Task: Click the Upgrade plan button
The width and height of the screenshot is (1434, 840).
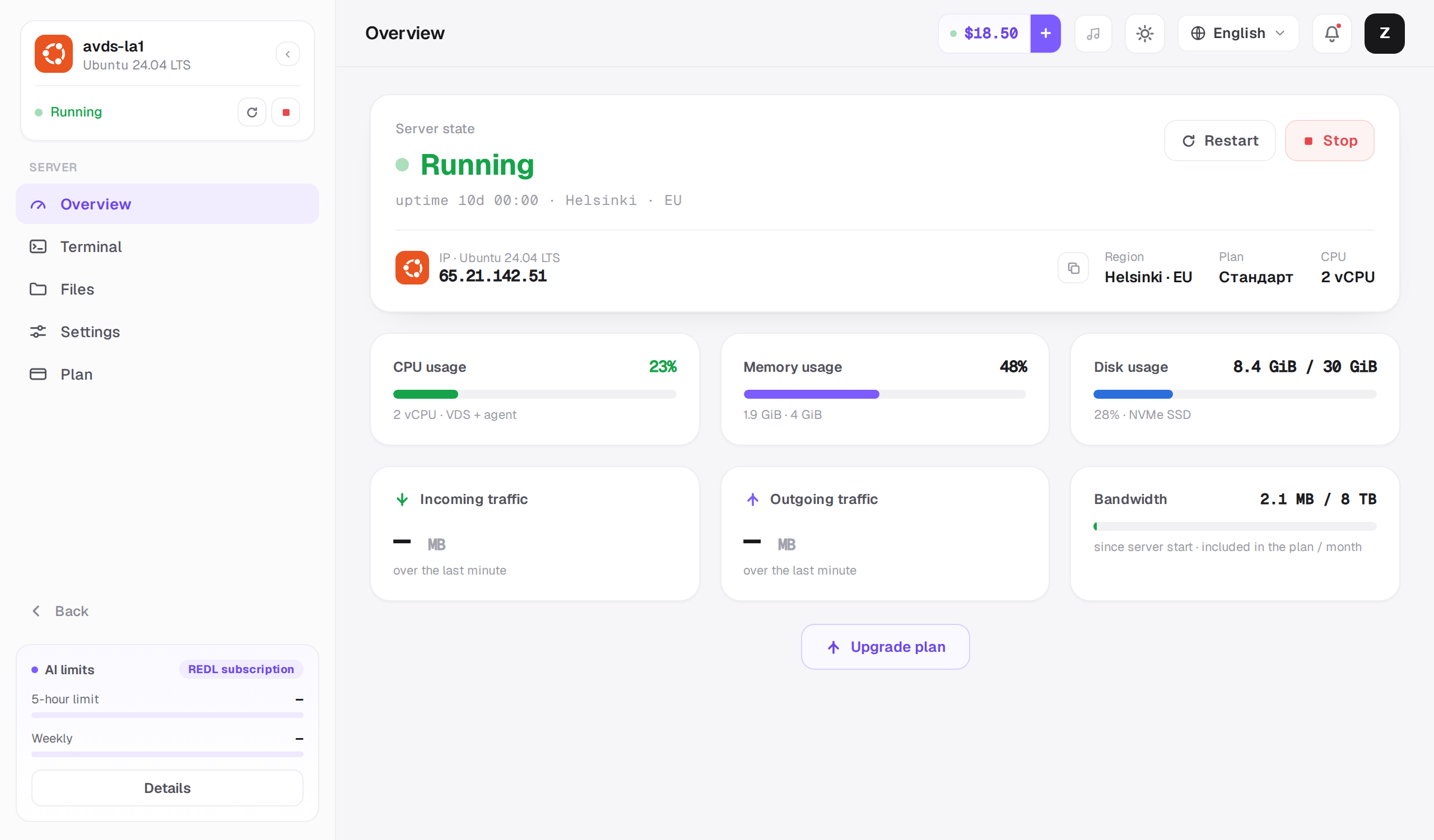Action: coord(886,647)
